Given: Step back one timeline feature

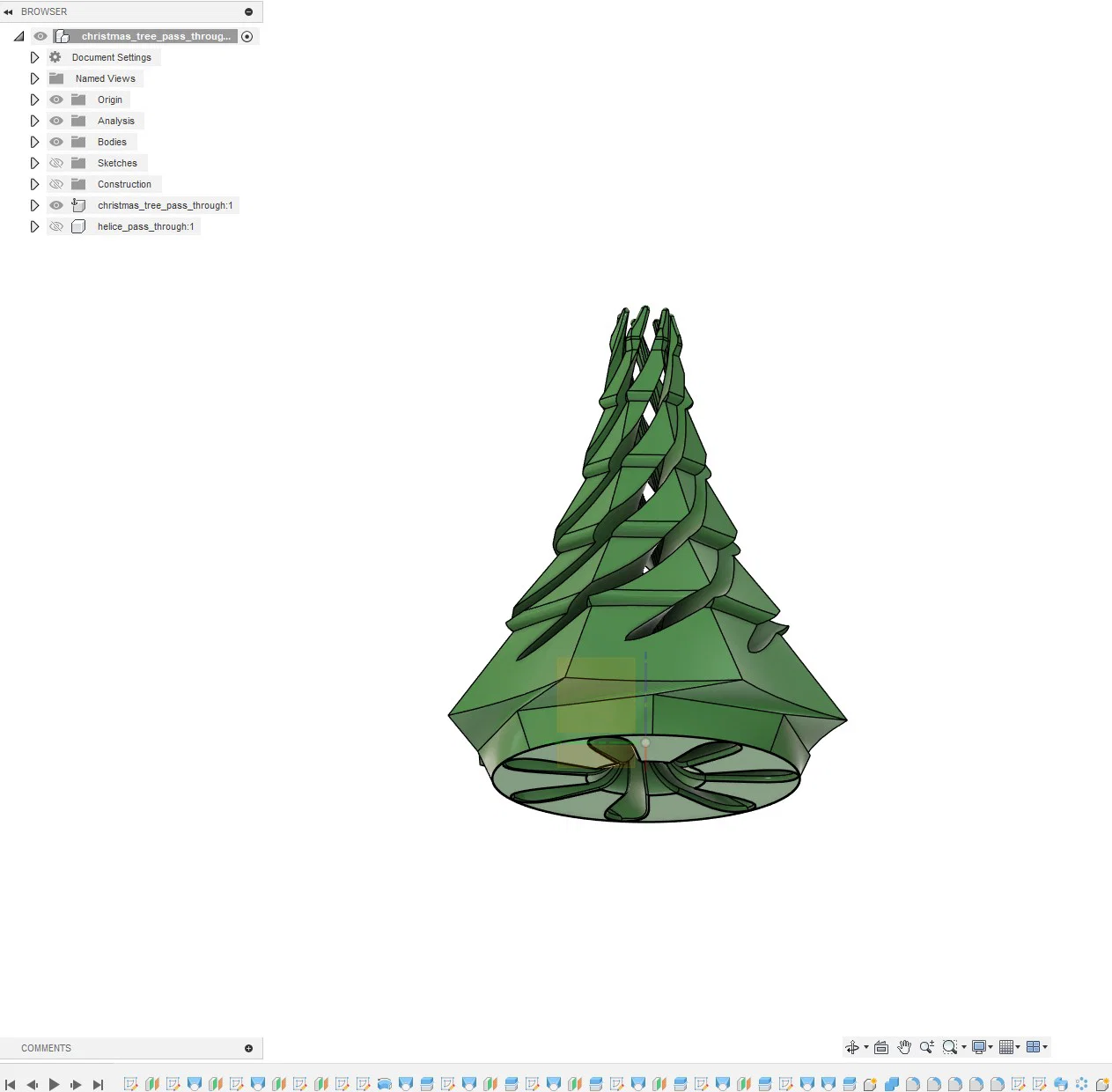Looking at the screenshot, I should (x=33, y=1085).
